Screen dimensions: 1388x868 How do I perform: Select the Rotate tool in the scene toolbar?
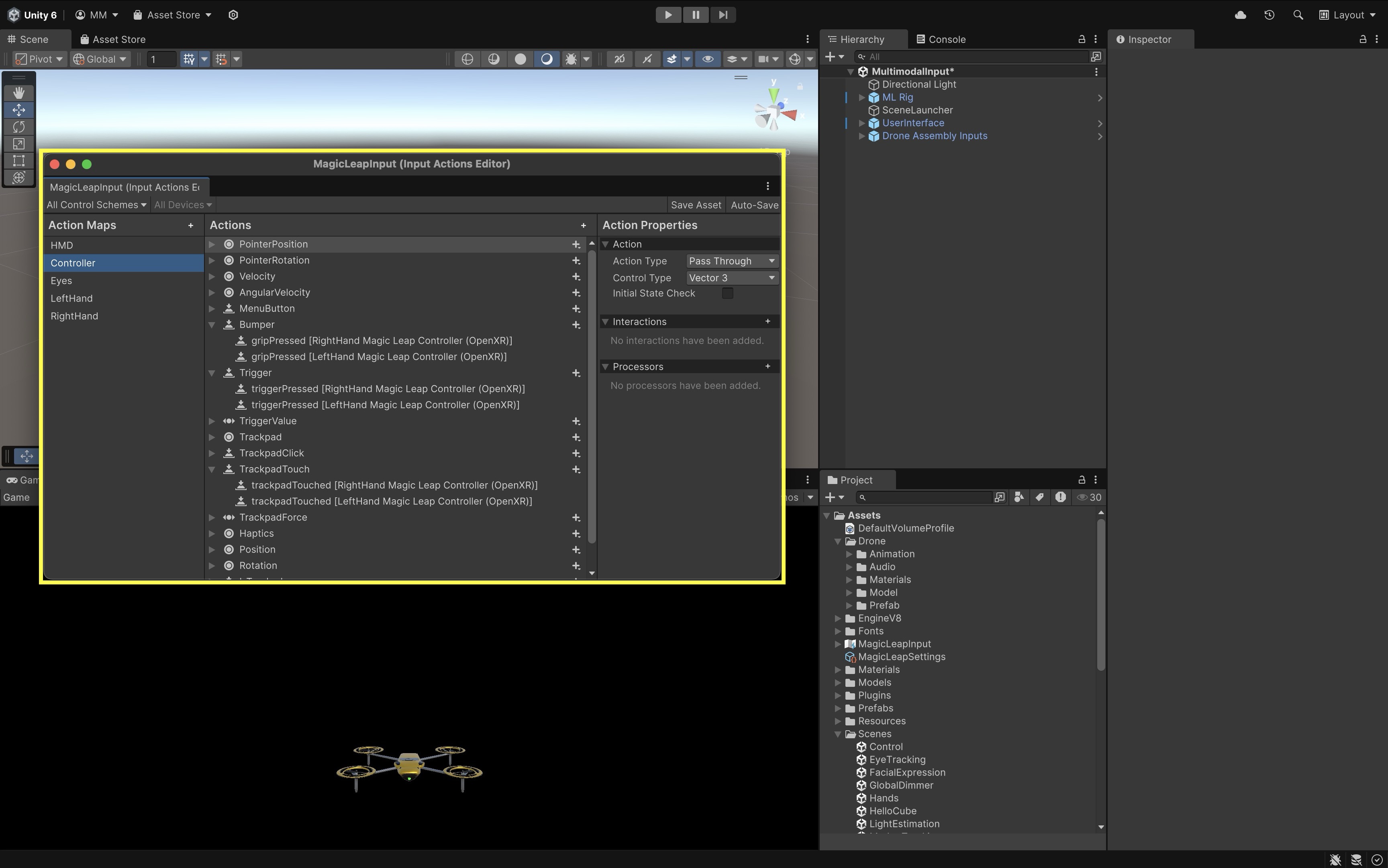pyautogui.click(x=18, y=127)
